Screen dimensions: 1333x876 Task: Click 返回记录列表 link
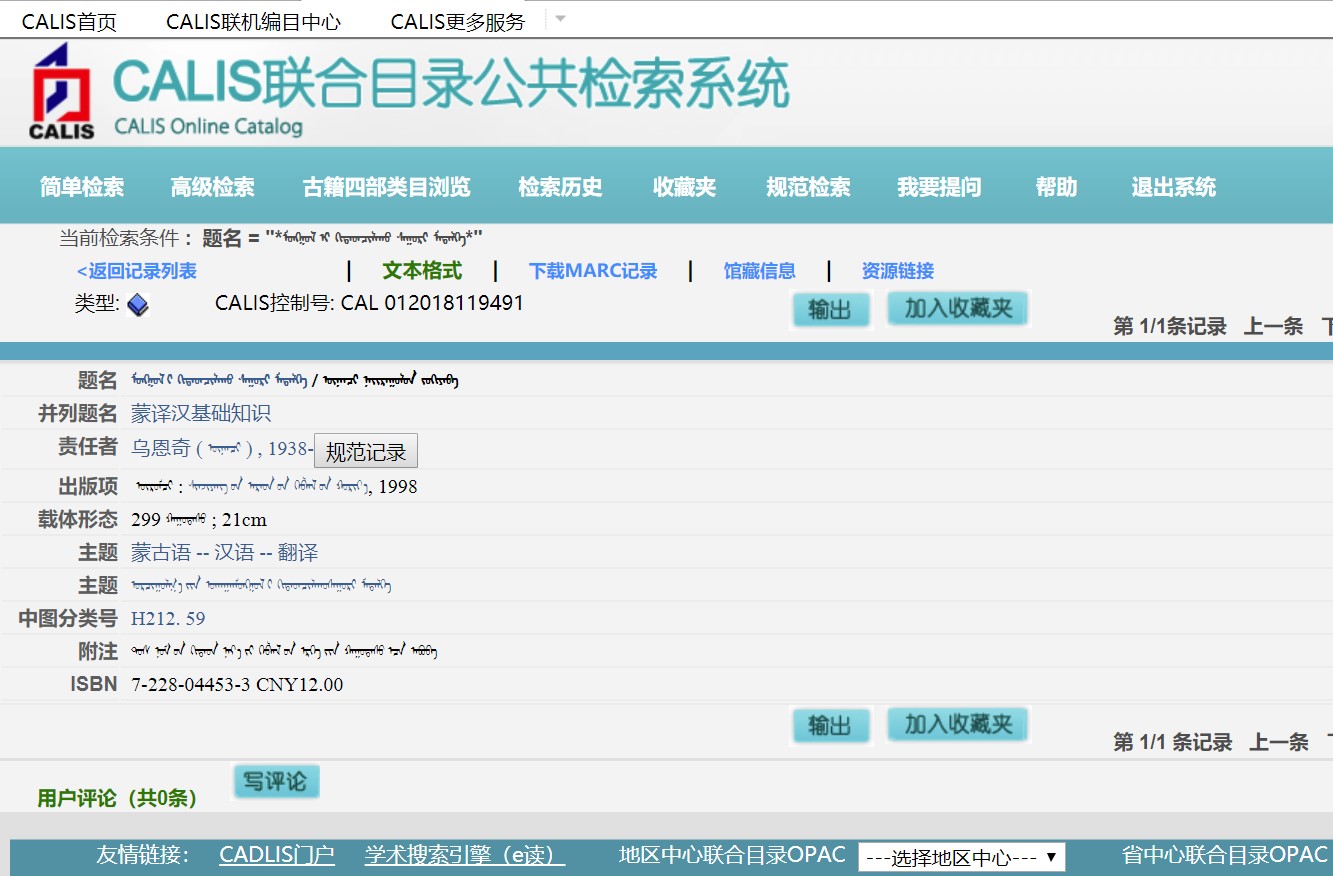(x=137, y=271)
